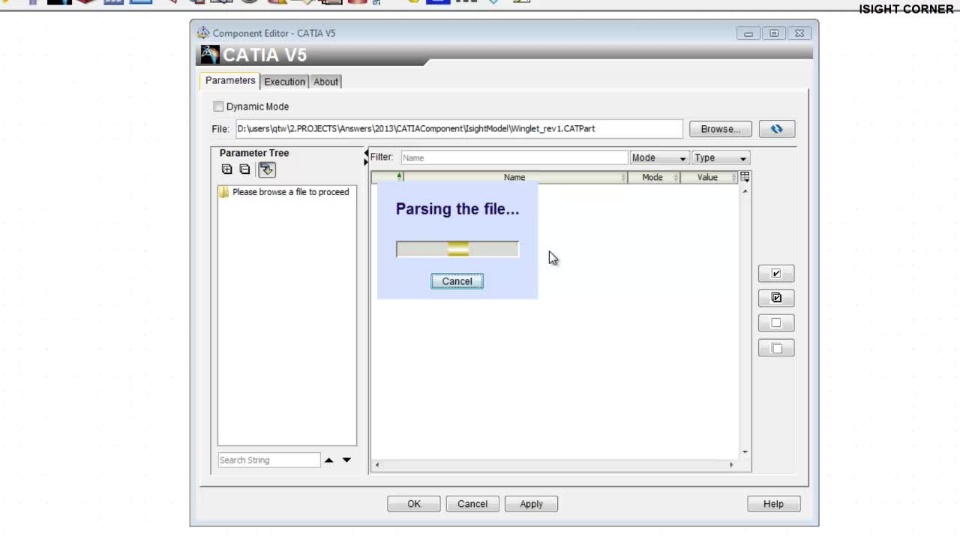Collapse all nodes in Parameter Tree
Screen dimensions: 960x540
pyautogui.click(x=245, y=169)
